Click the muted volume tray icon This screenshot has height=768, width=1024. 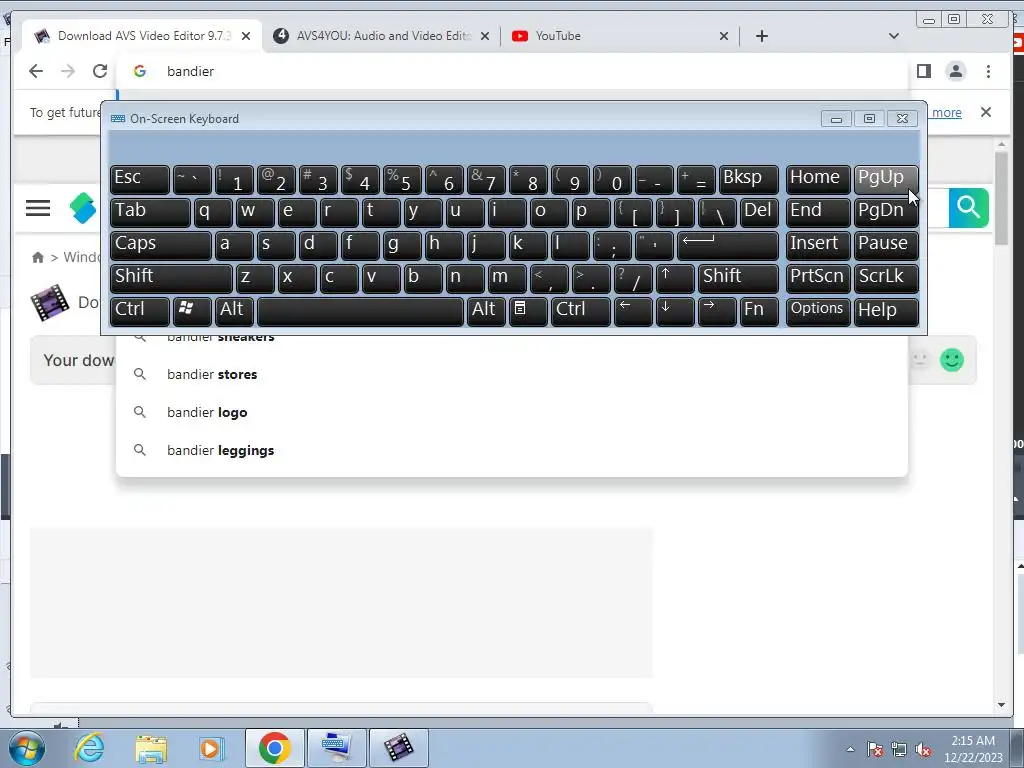pos(923,749)
